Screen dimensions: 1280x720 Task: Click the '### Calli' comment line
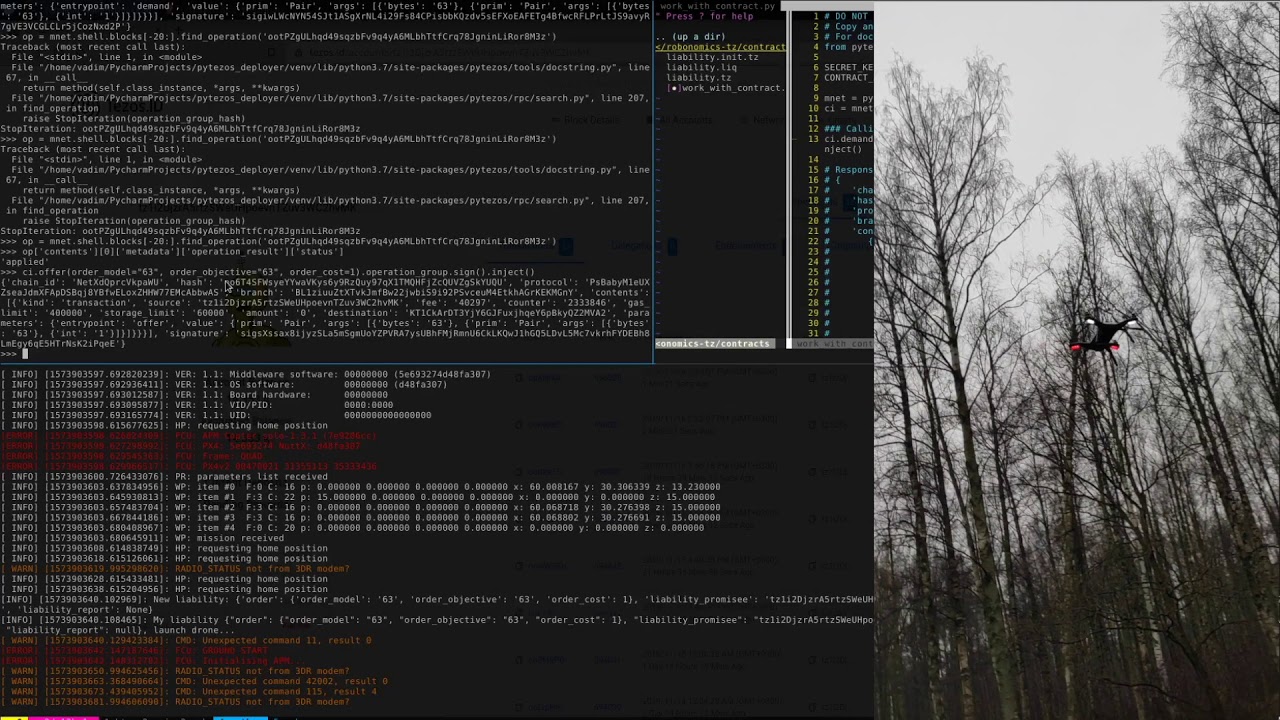[848, 129]
